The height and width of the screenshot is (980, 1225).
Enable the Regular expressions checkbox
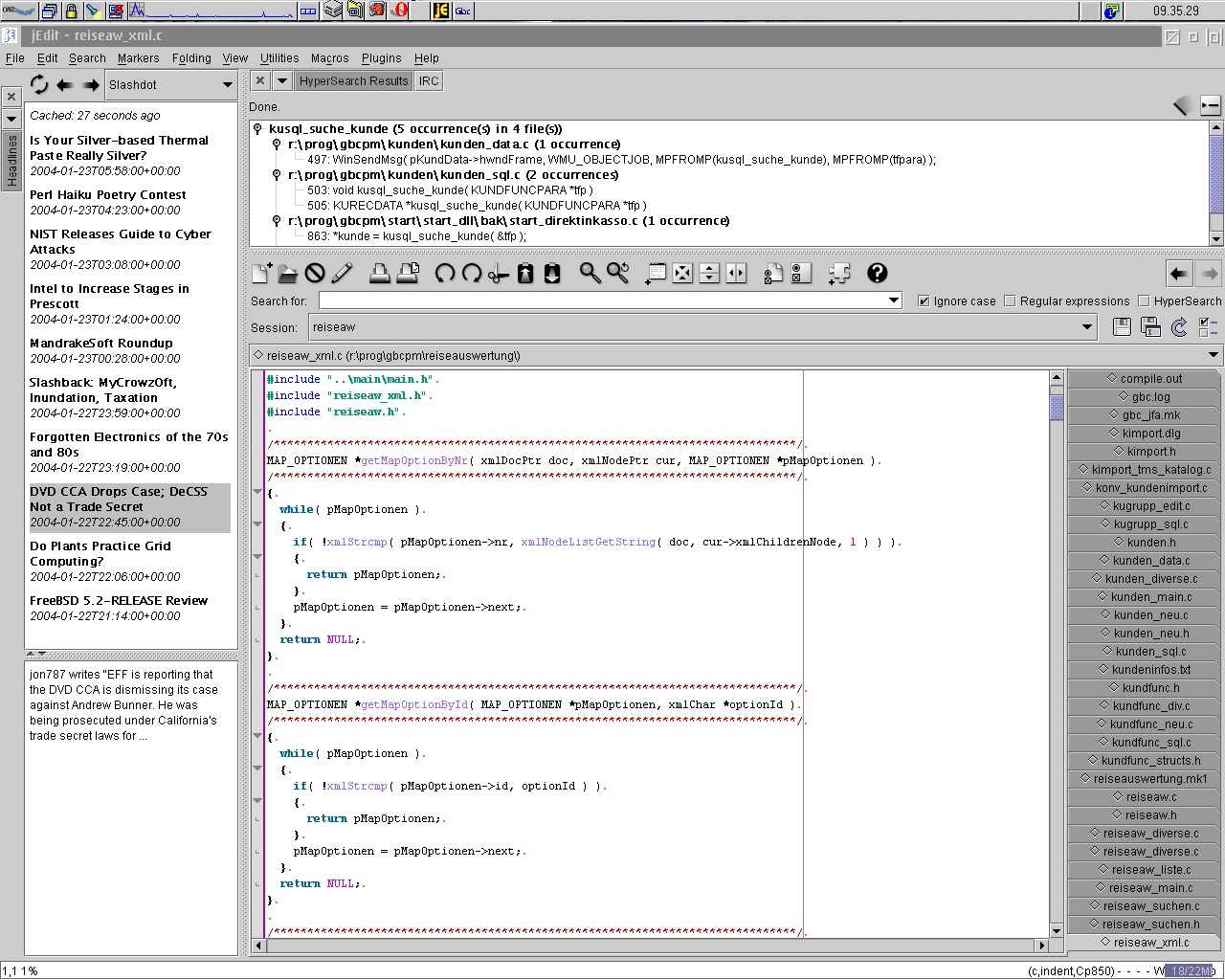coord(1010,301)
